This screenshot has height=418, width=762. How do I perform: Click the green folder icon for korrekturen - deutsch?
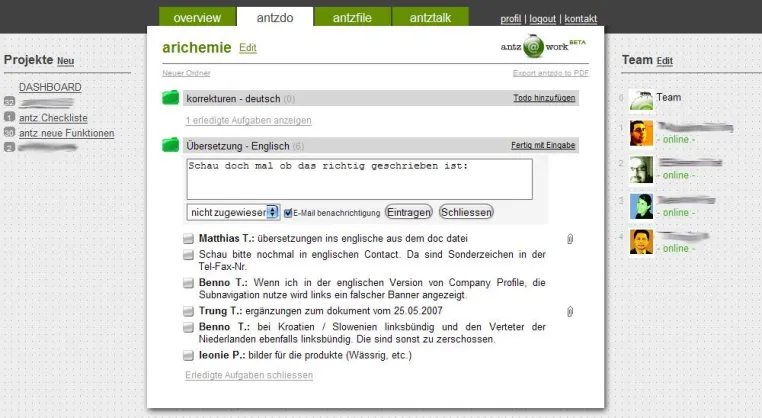[171, 97]
